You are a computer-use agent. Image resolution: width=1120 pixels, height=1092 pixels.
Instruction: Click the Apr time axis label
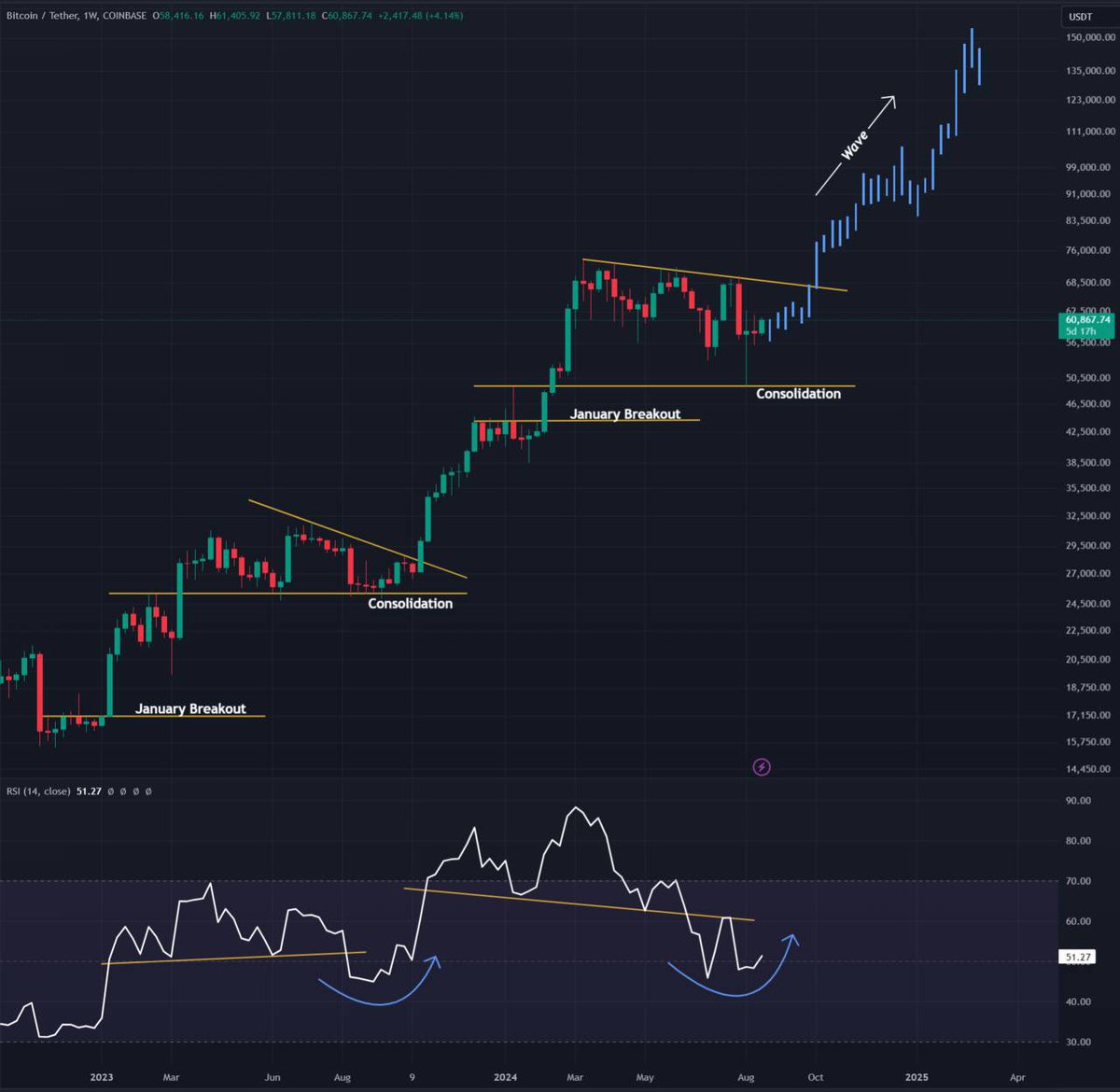tap(1017, 1077)
